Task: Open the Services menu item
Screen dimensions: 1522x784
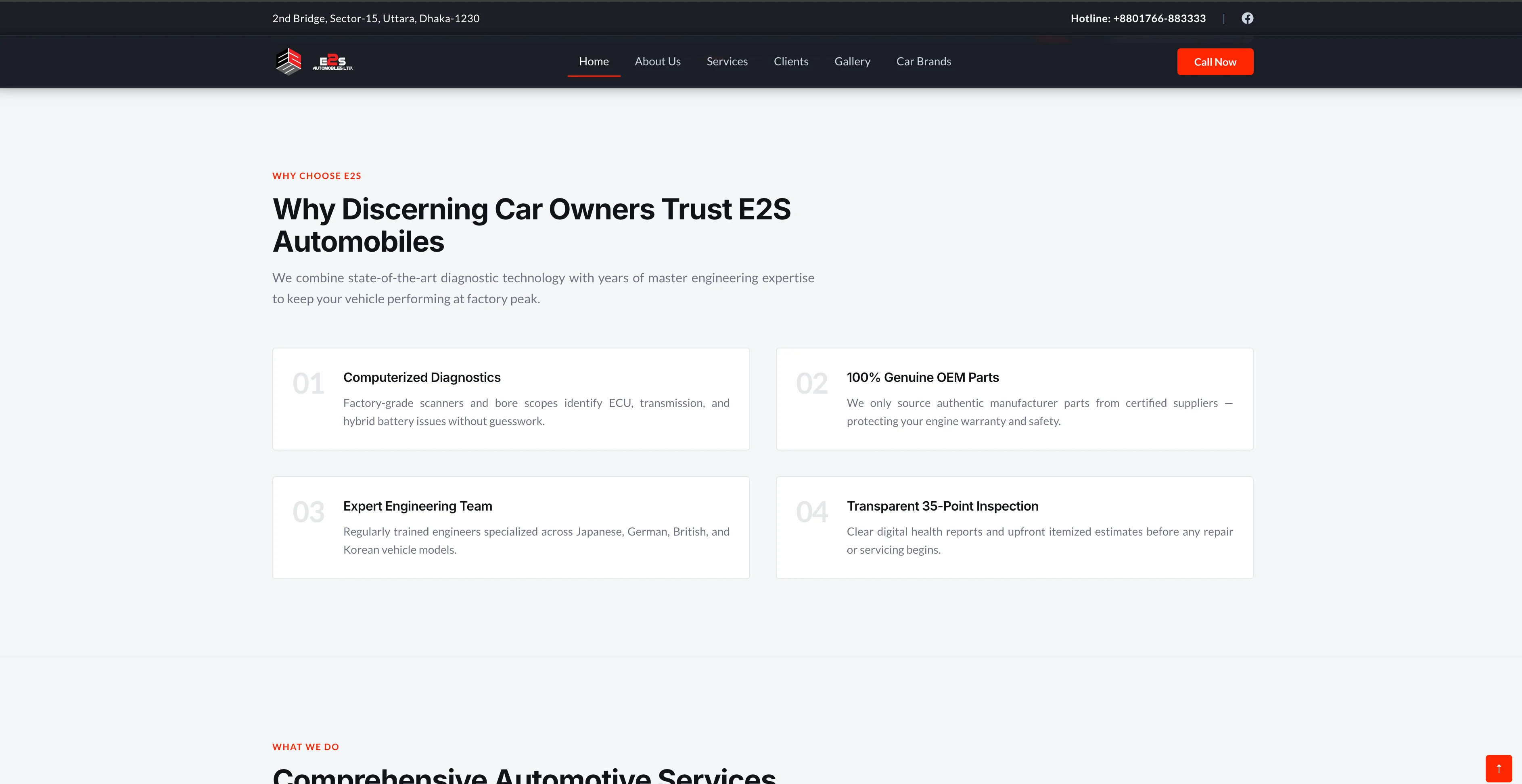Action: pos(728,61)
